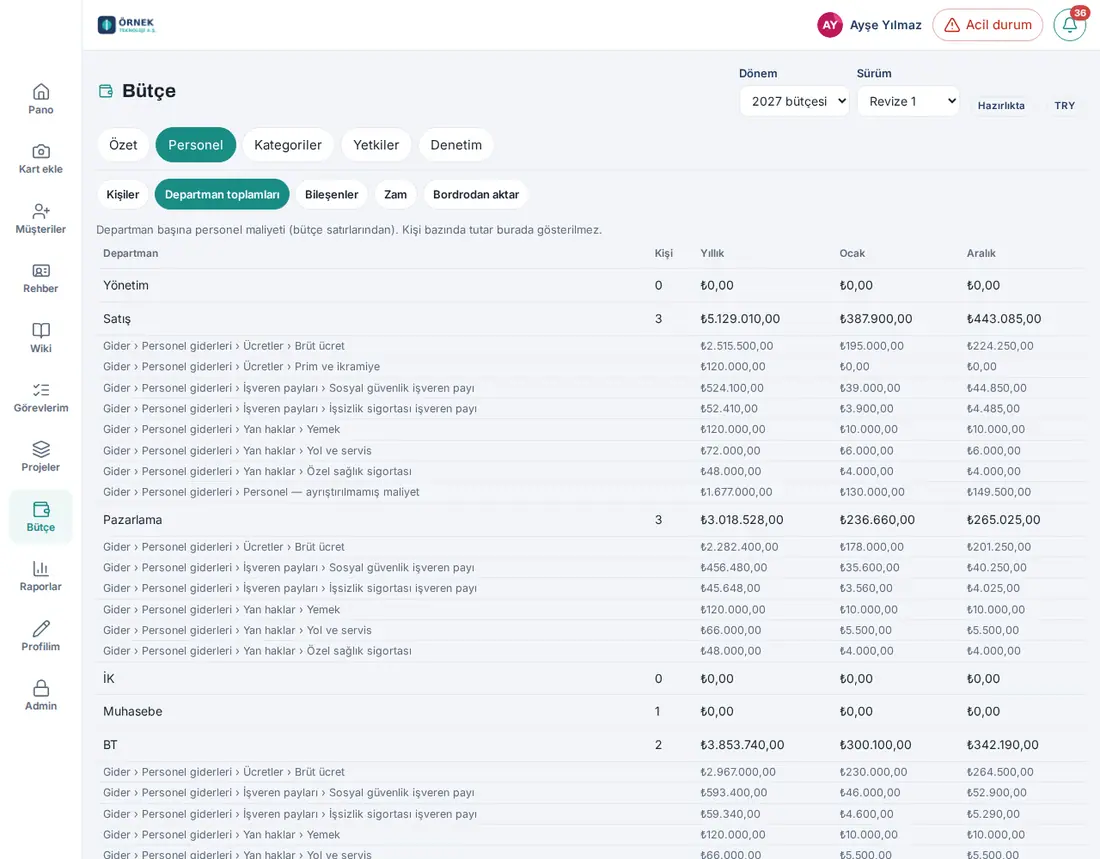
Task: Click Satış yearly total ₺5.129.010,00
Action: point(740,319)
